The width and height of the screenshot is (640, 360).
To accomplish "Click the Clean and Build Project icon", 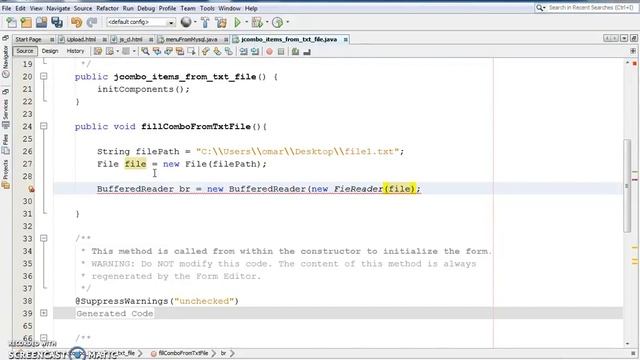I will tap(221, 22).
